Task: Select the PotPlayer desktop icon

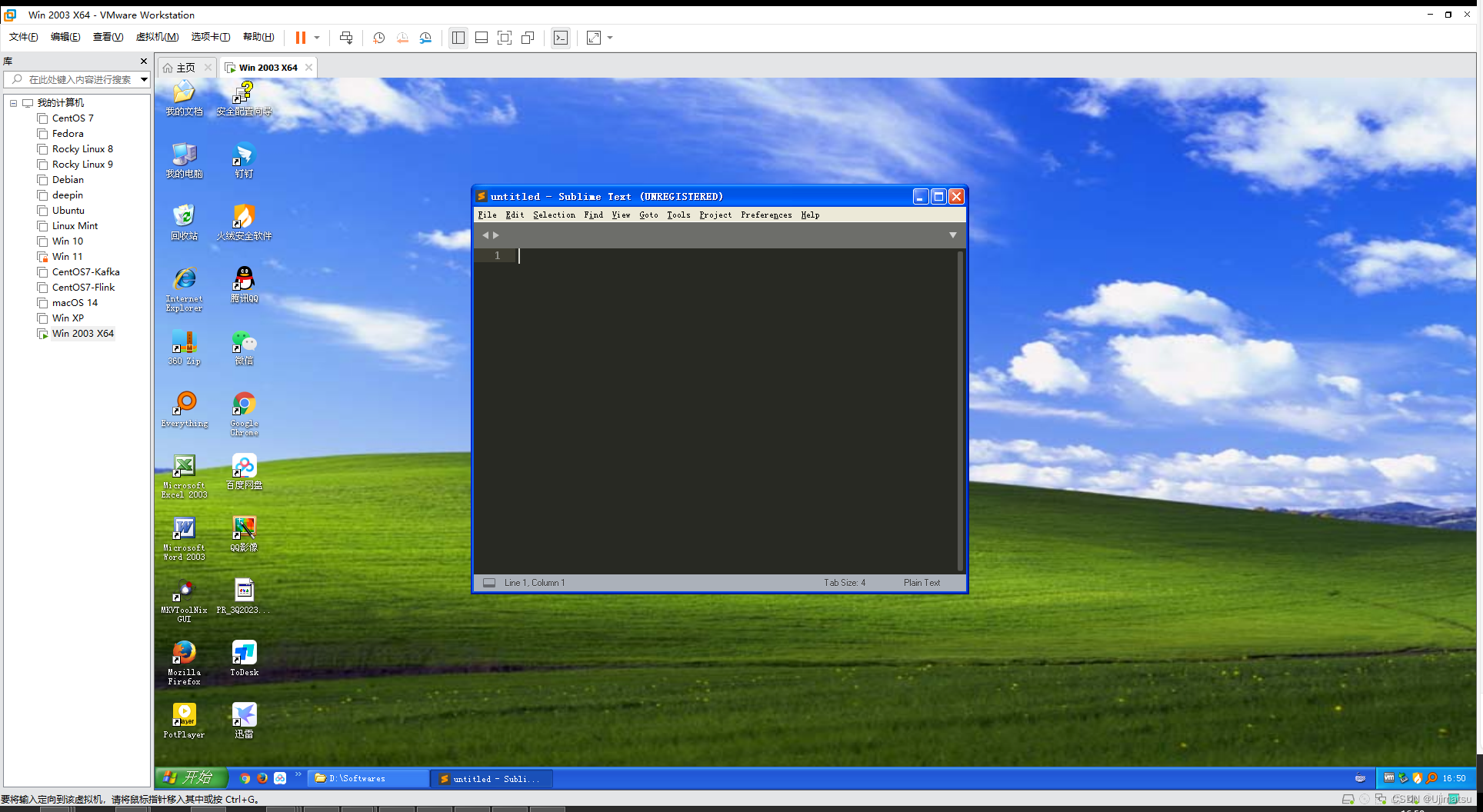Action: pos(184,720)
